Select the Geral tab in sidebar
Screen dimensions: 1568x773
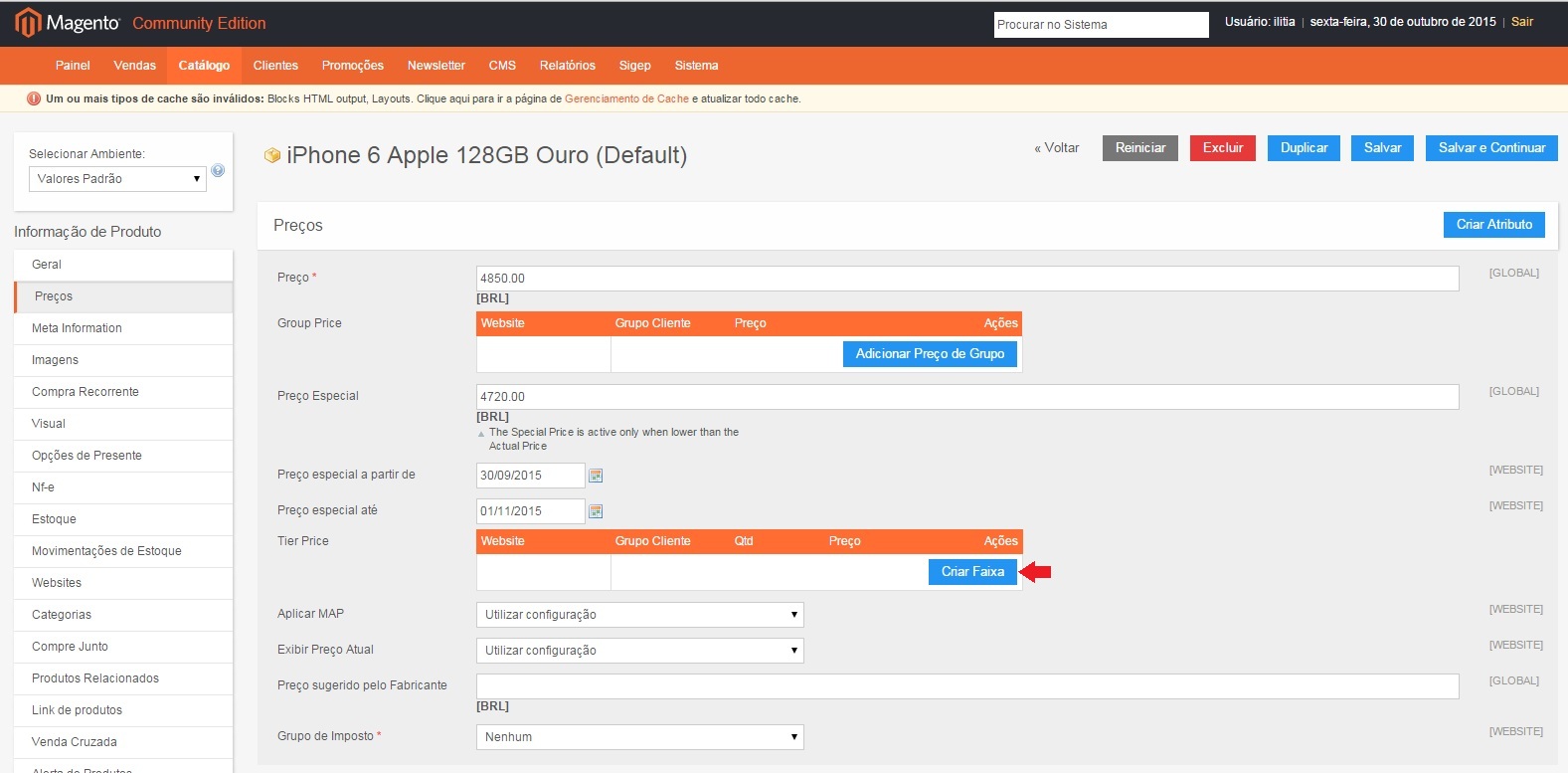click(x=123, y=265)
